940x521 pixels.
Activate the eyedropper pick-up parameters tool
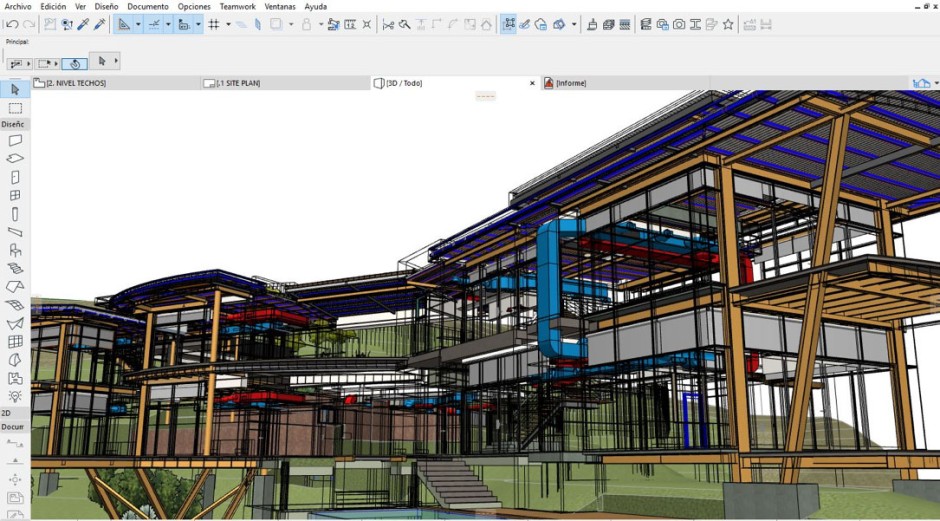(83, 24)
